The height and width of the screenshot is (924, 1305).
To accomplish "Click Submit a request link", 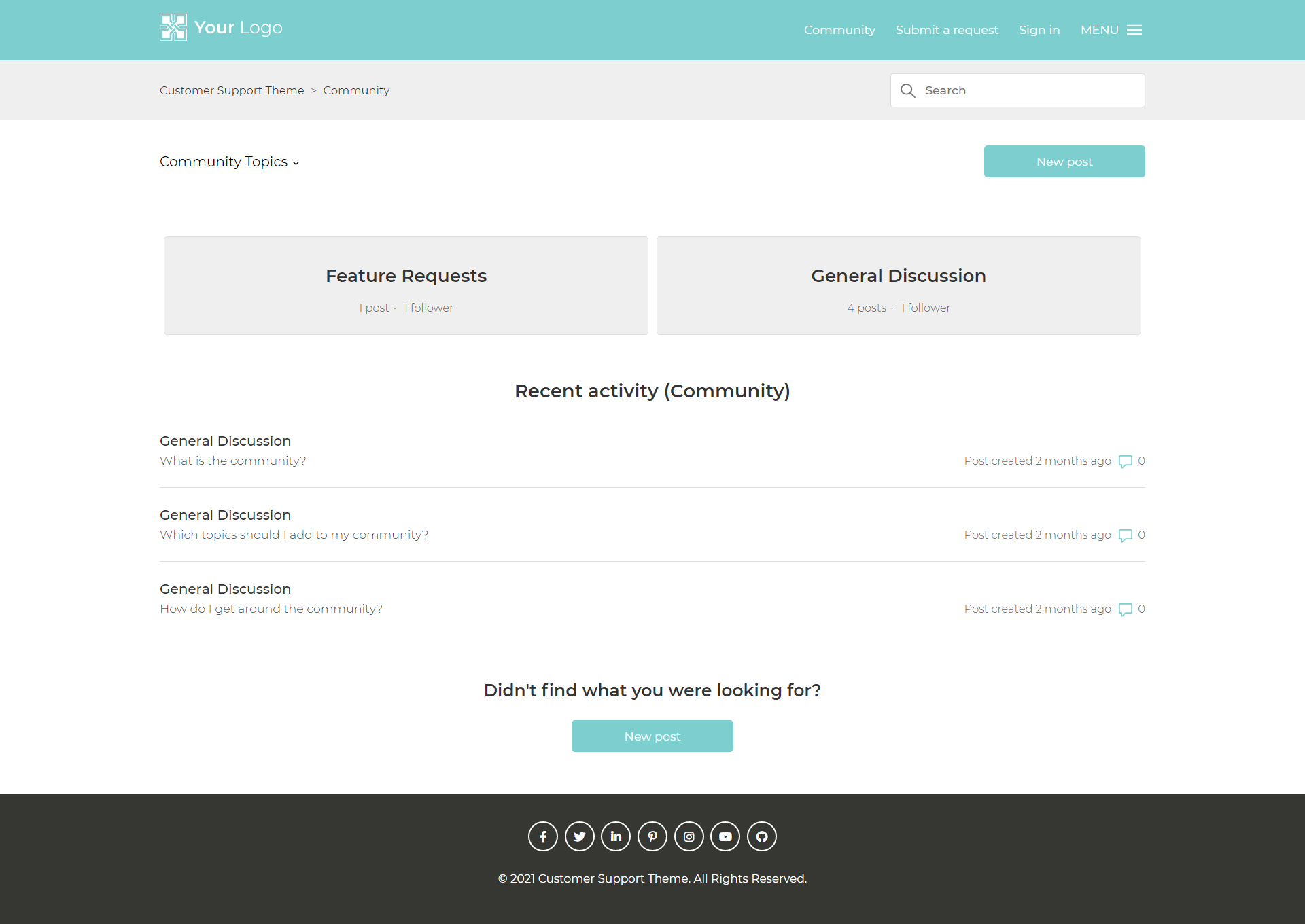I will point(947,30).
